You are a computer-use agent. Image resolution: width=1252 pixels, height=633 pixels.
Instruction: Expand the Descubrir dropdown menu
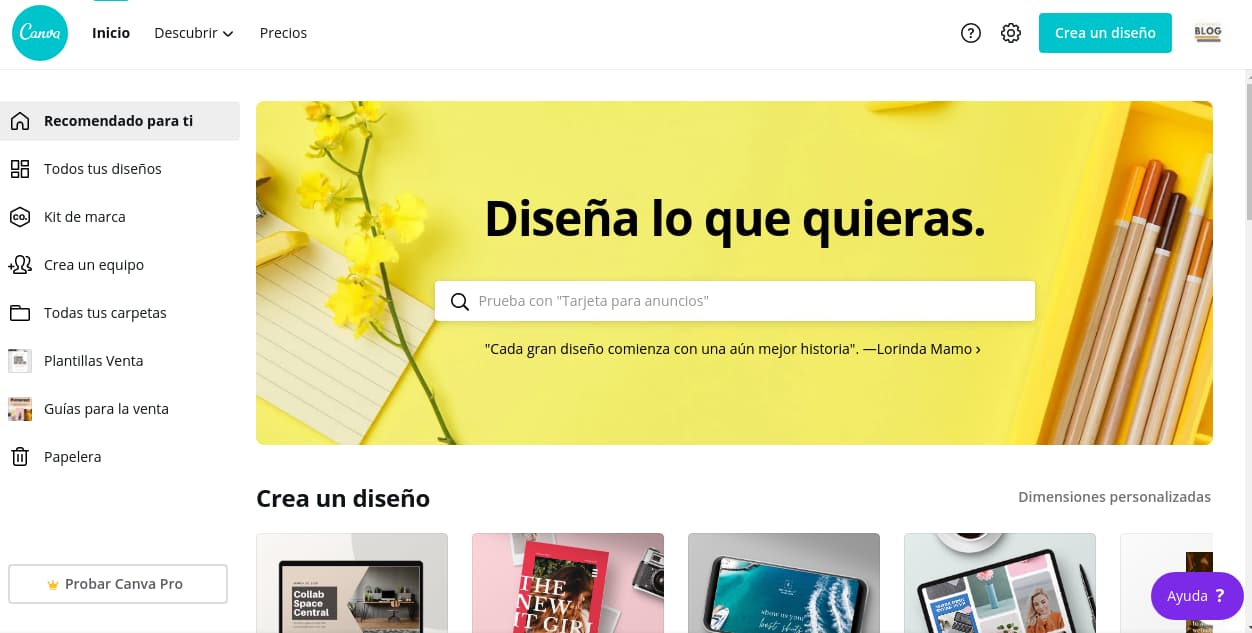pos(194,33)
